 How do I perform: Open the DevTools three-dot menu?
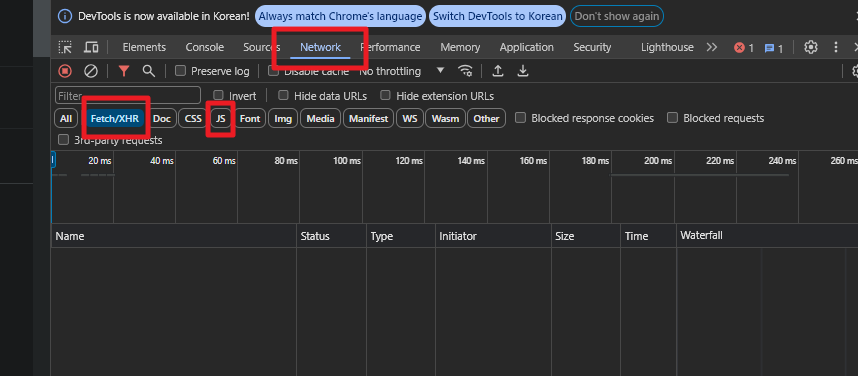pos(836,47)
